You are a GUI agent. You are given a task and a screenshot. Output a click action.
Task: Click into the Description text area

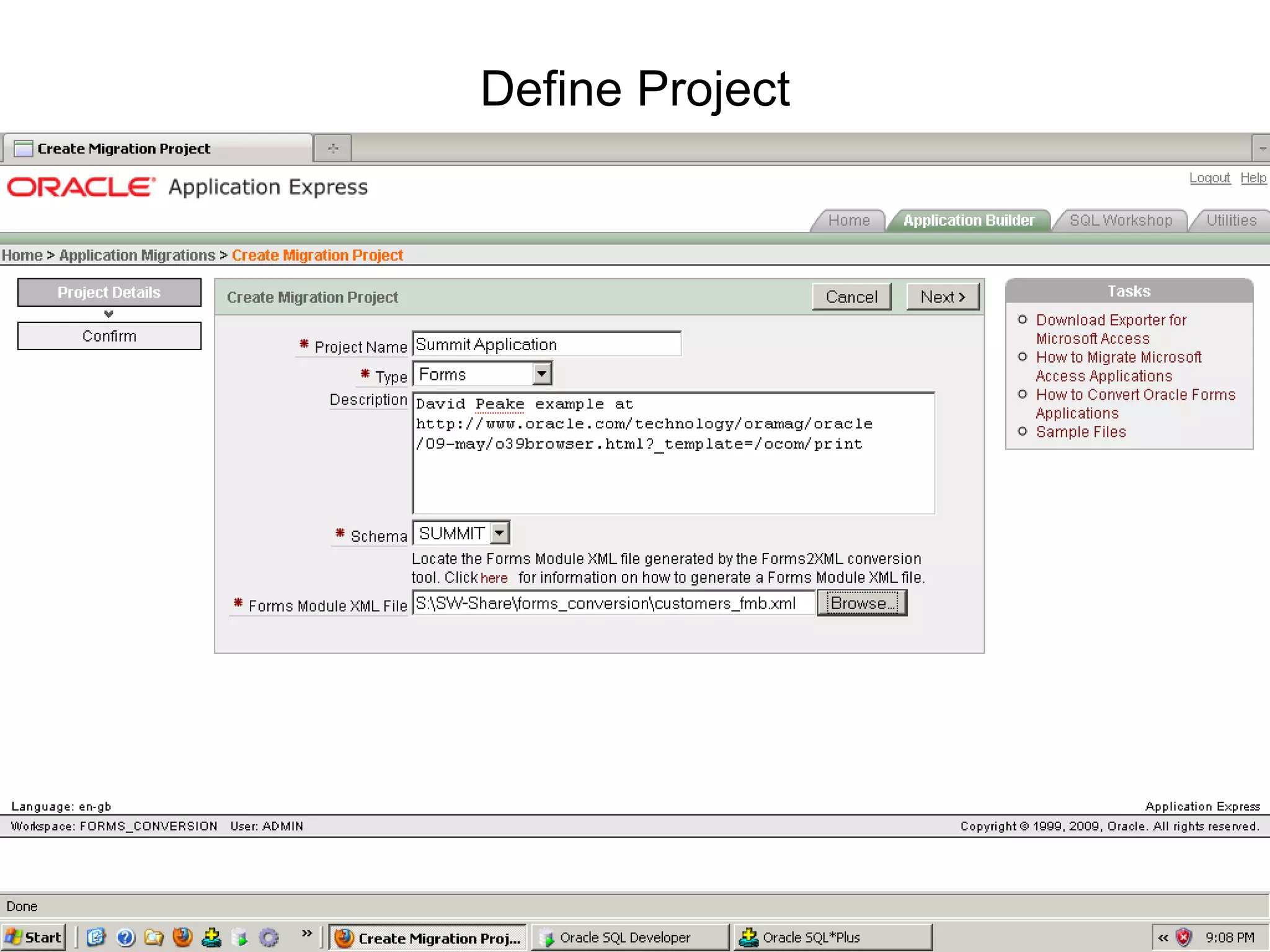pyautogui.click(x=673, y=454)
